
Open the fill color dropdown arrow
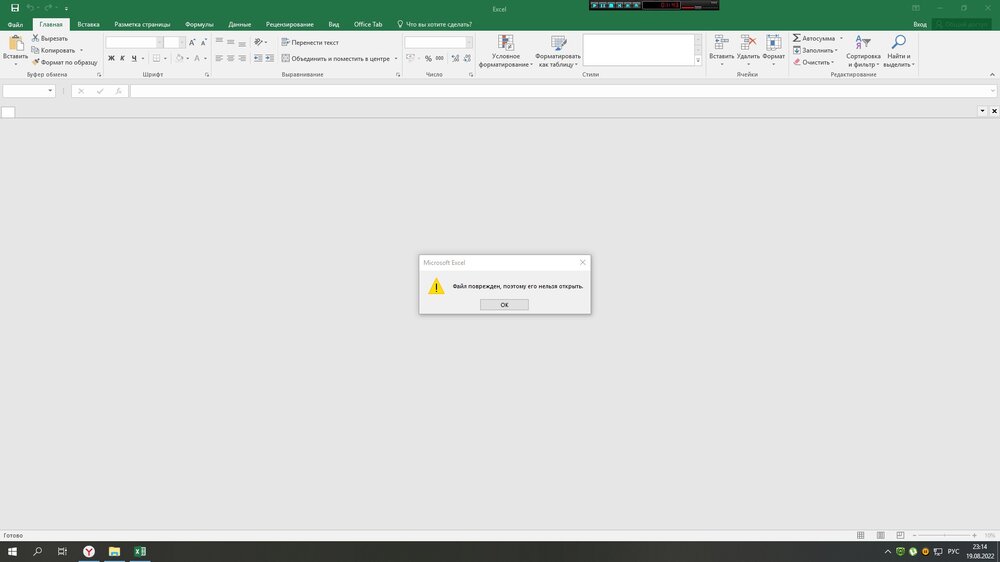point(188,59)
